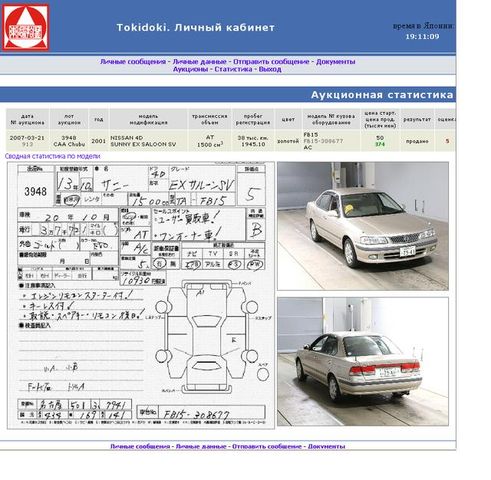
Task: Select year cell 2001
Action: pyautogui.click(x=98, y=141)
